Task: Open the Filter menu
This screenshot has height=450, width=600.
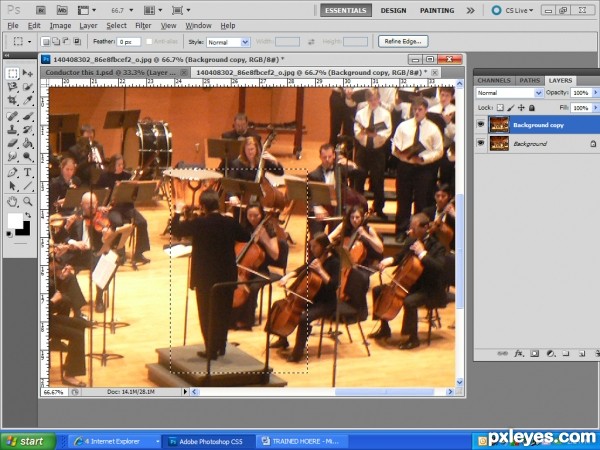Action: [x=143, y=26]
